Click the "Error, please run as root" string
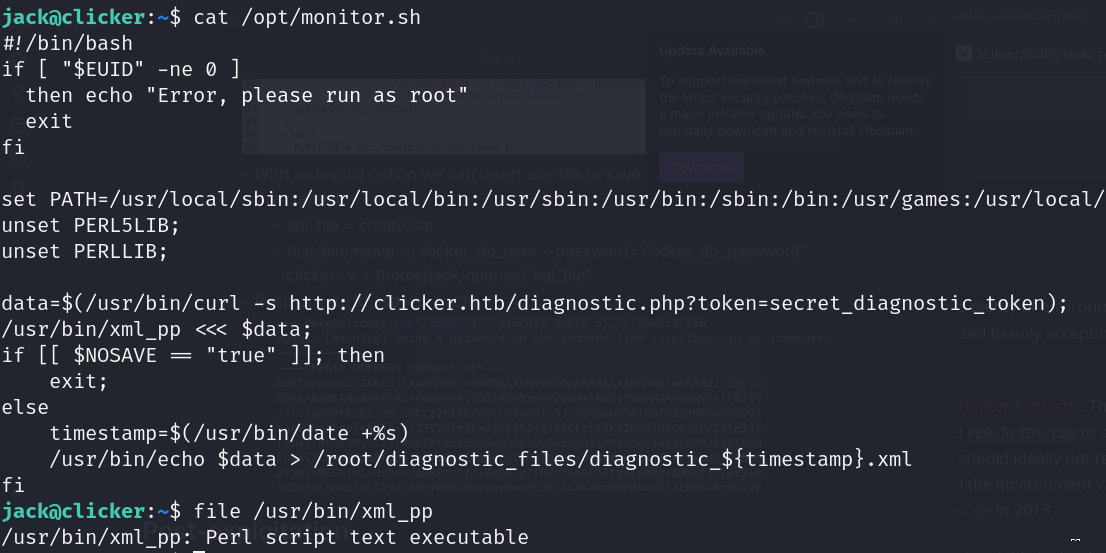 [x=304, y=95]
